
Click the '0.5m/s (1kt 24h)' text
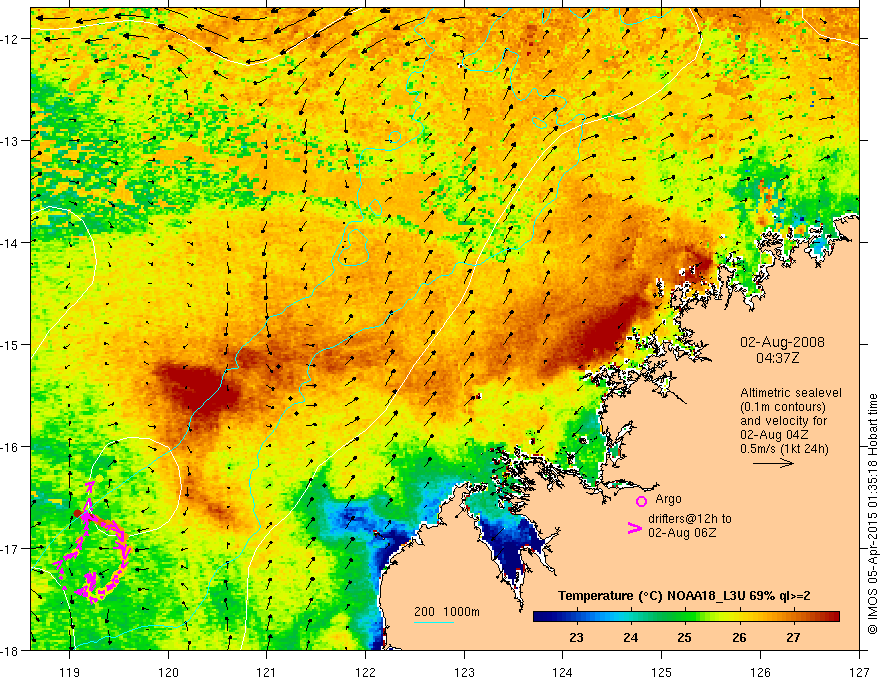(x=785, y=449)
